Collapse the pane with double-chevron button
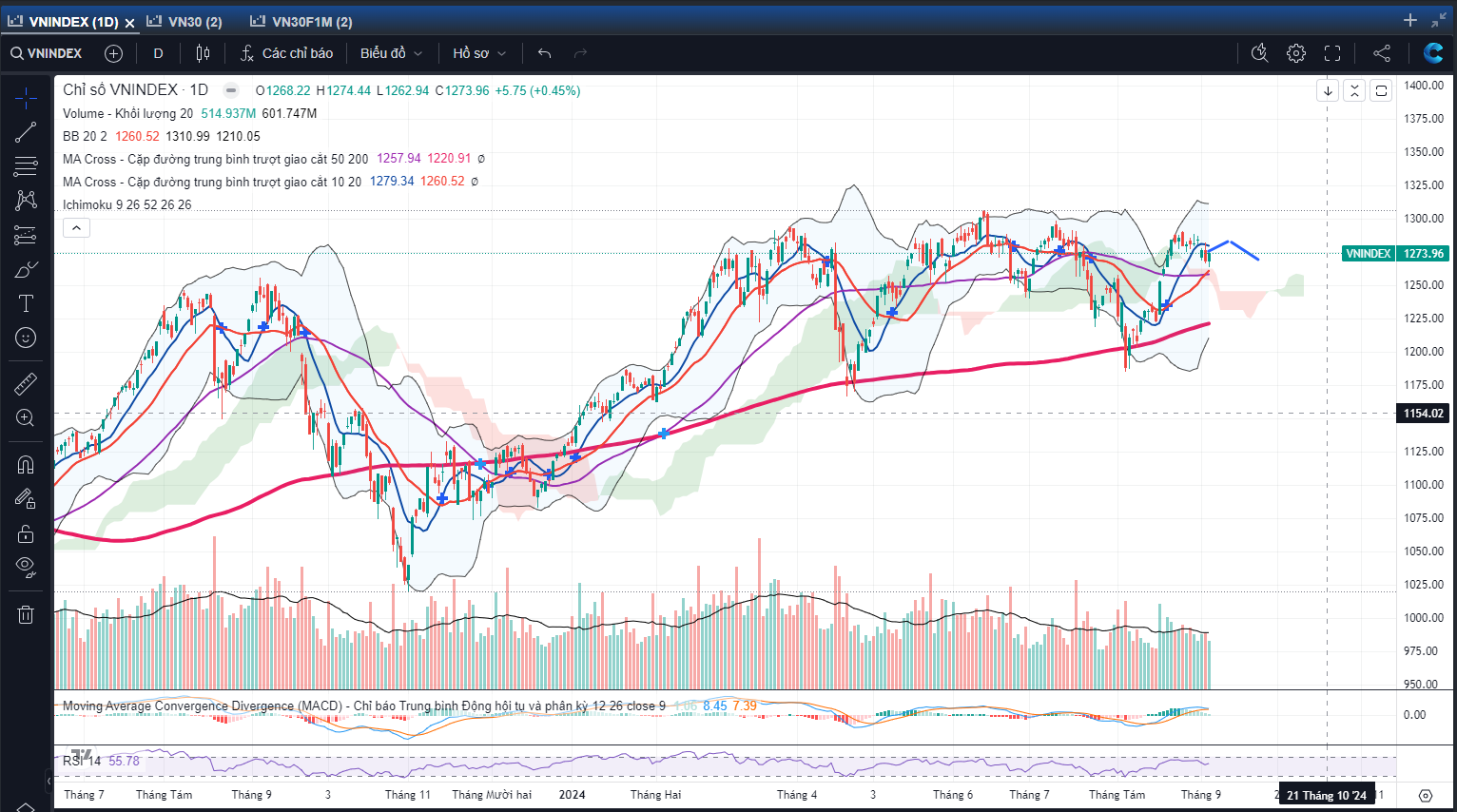Screen dimensions: 1457x812 click(1354, 91)
